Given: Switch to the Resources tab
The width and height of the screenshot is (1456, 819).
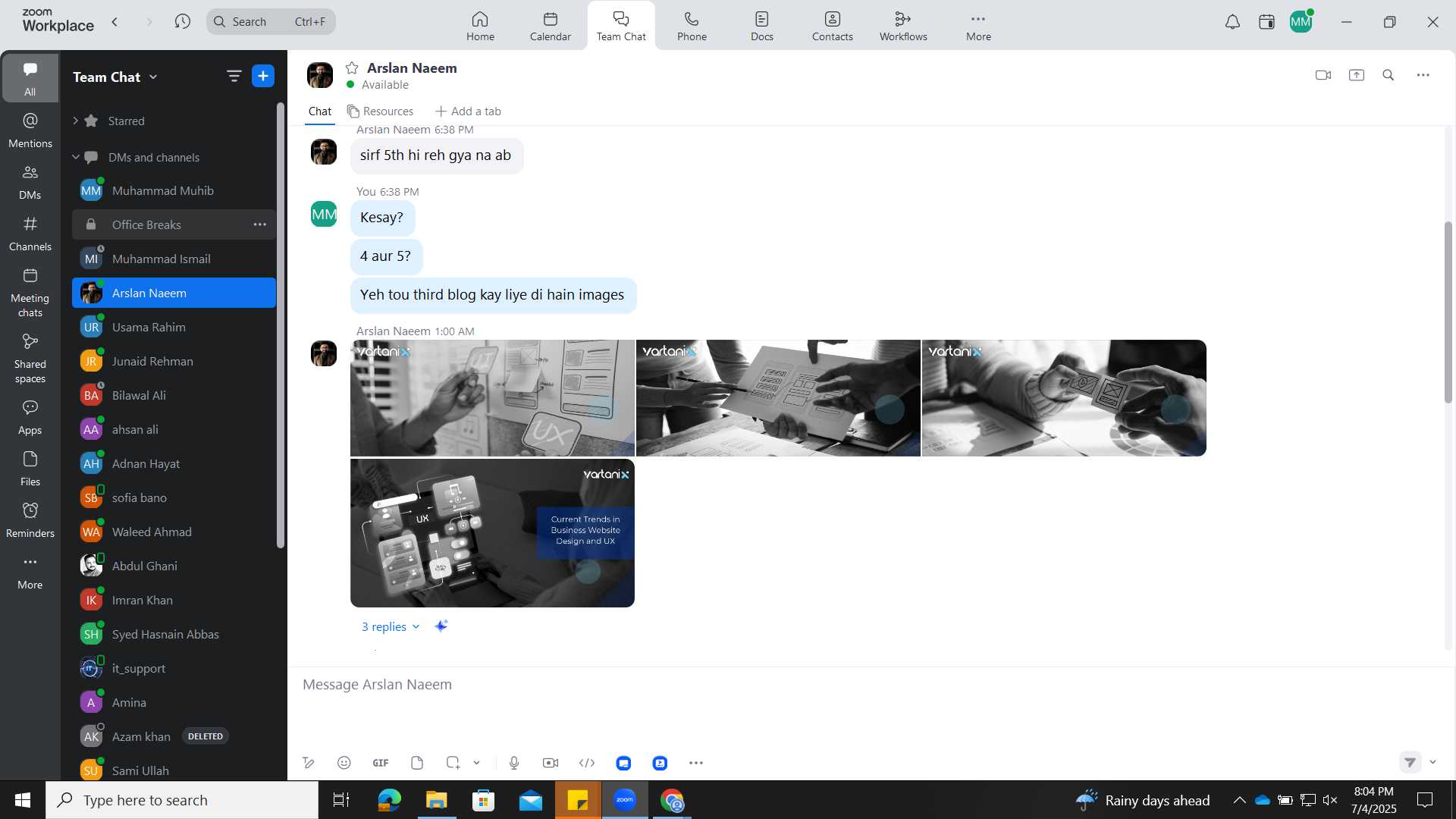Looking at the screenshot, I should click(x=380, y=111).
